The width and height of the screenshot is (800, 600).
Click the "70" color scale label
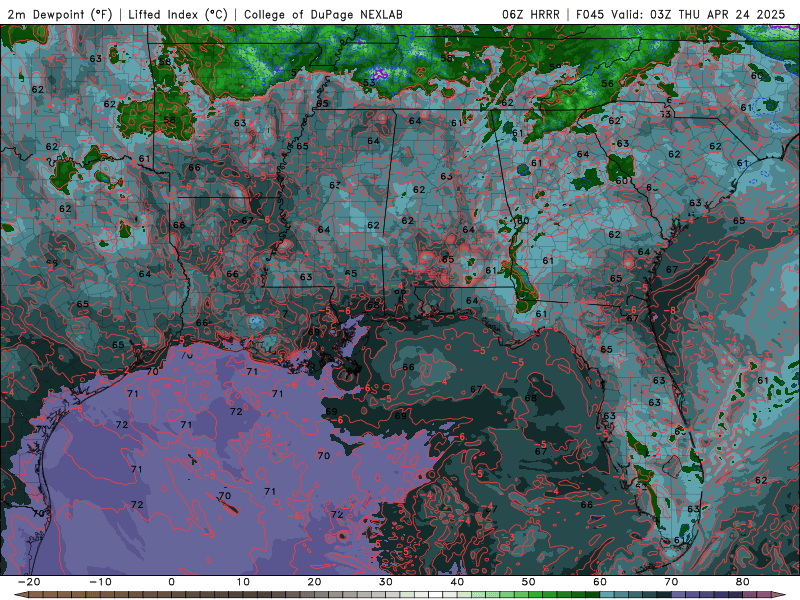click(x=671, y=582)
